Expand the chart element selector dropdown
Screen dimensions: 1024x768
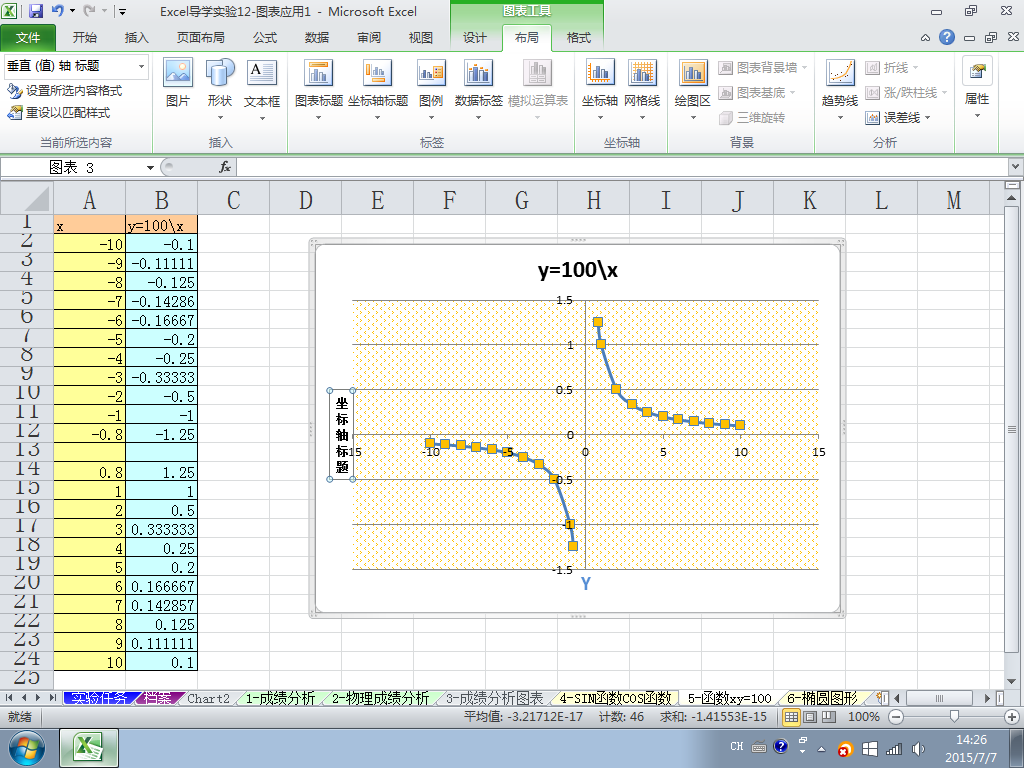click(141, 66)
